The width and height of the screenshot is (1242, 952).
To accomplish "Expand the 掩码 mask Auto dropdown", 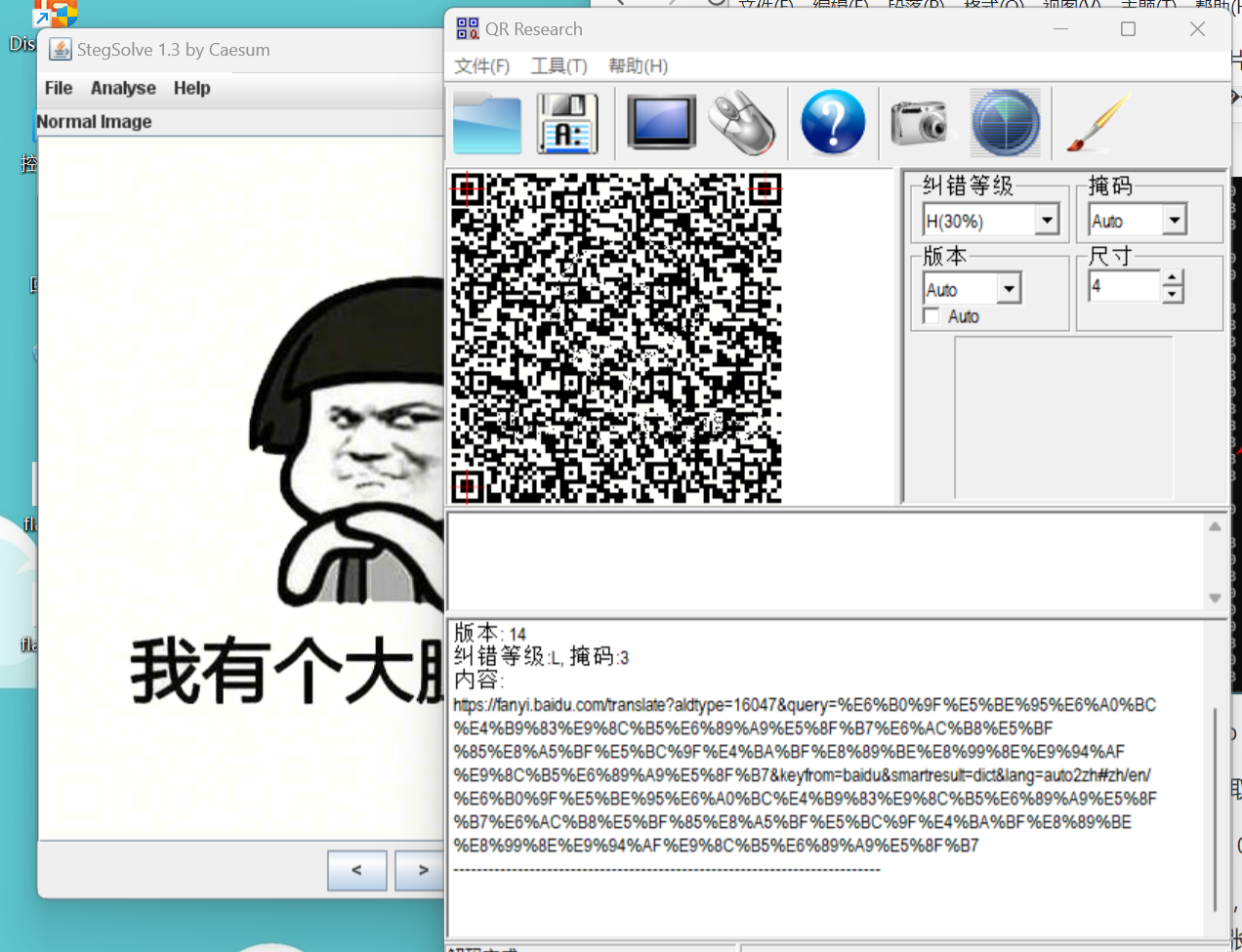I will (1175, 221).
